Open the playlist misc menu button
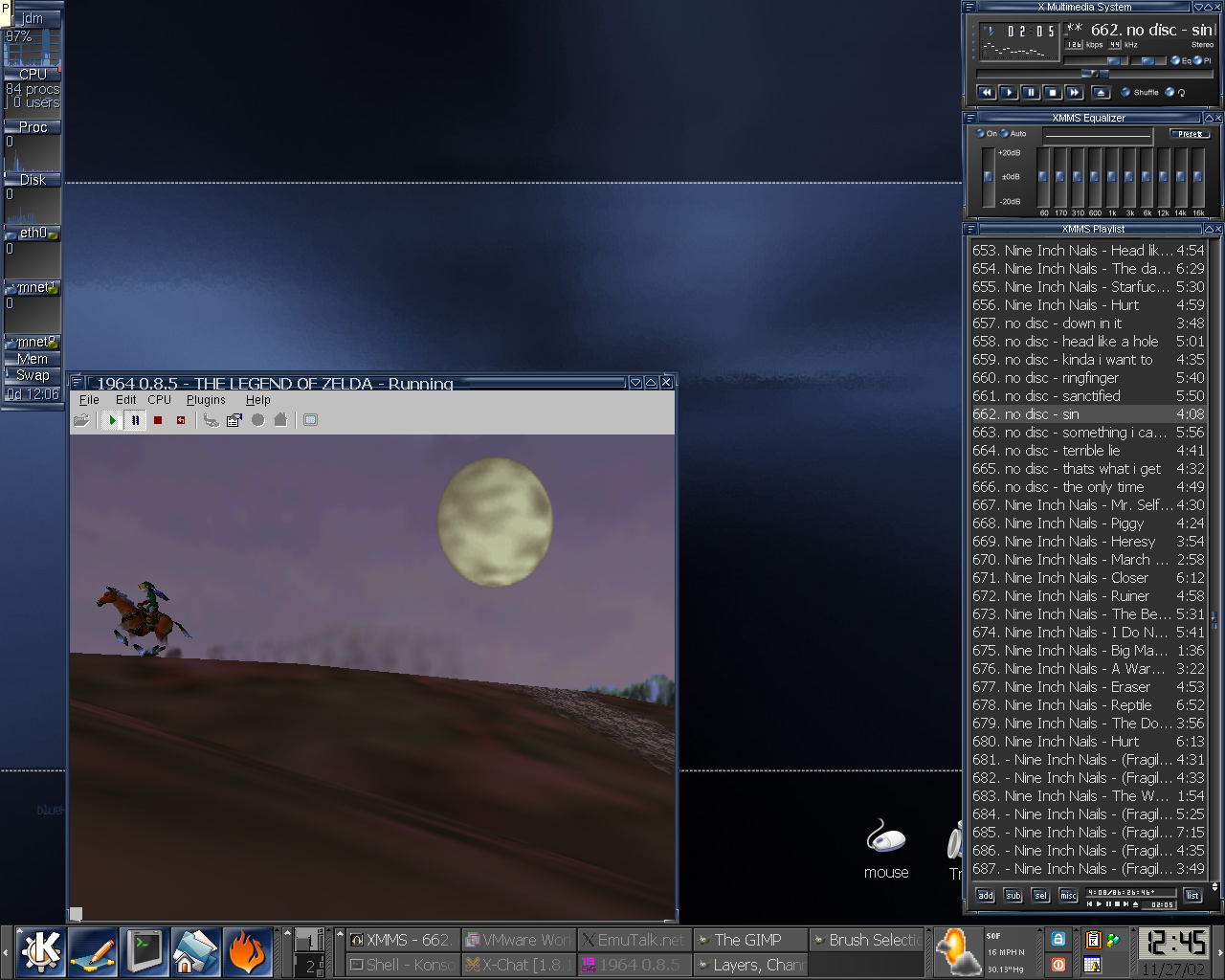Viewport: 1225px width, 980px height. [1069, 896]
